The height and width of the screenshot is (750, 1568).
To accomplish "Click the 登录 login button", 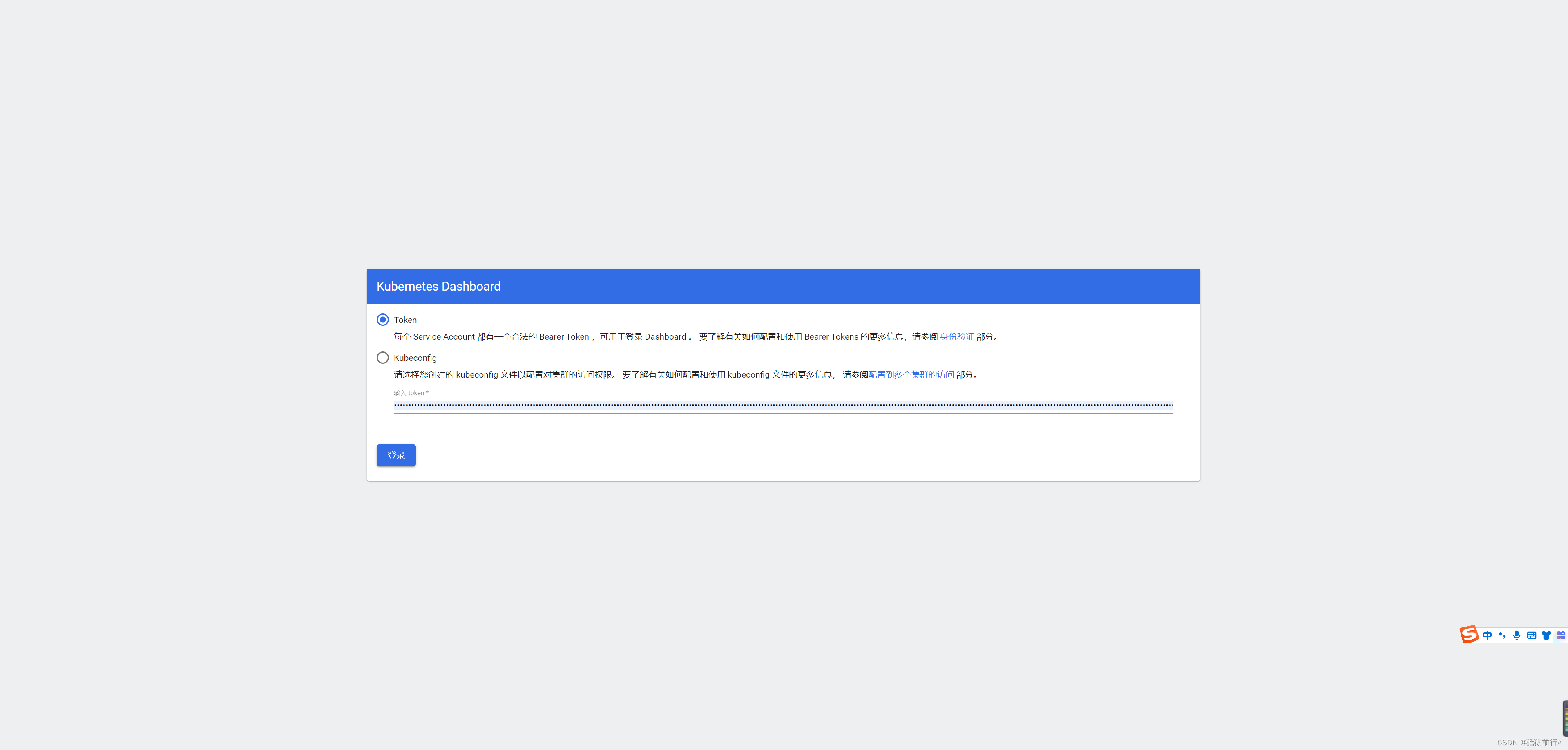I will [x=395, y=455].
